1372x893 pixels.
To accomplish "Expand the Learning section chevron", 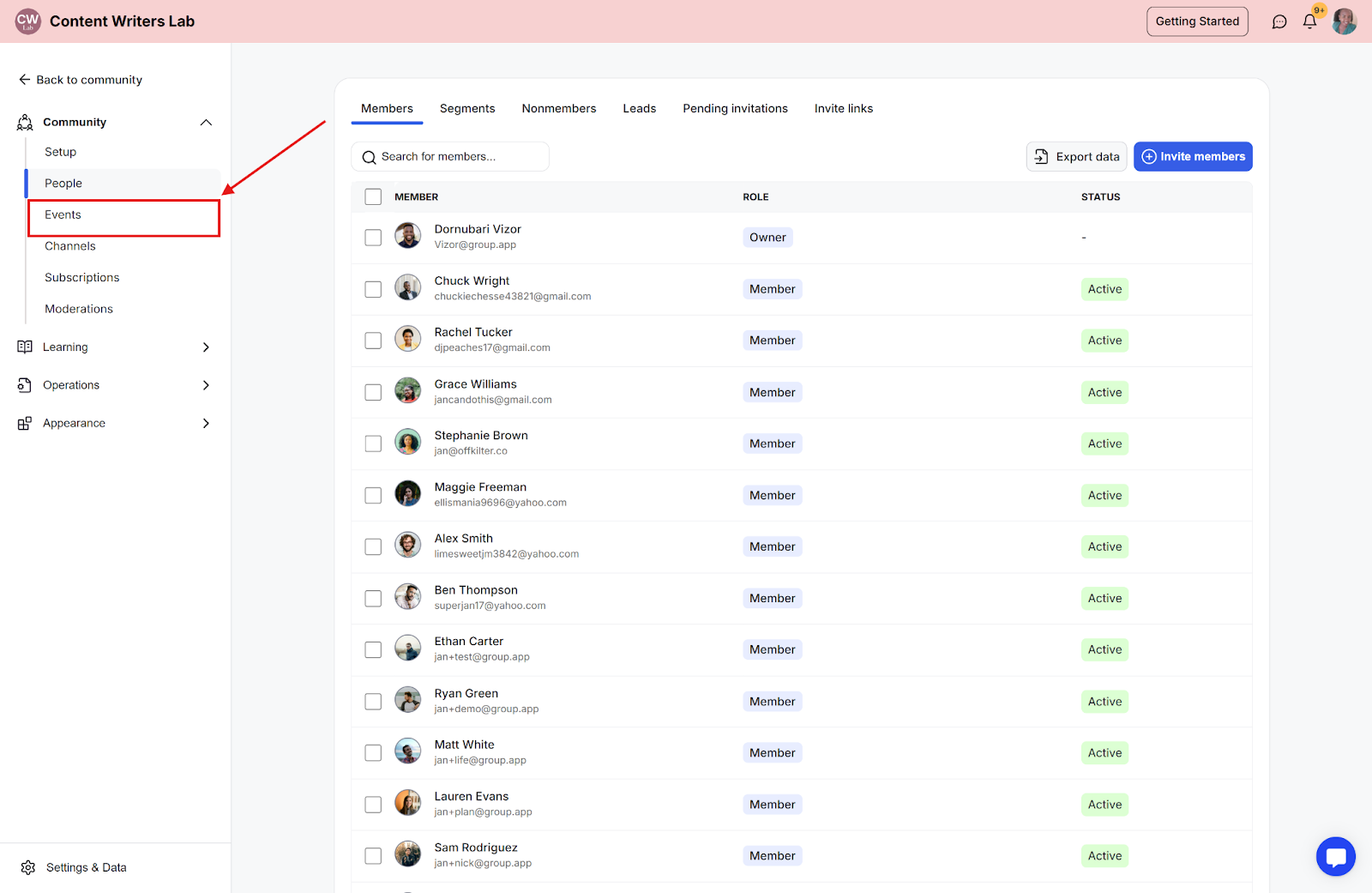I will 206,347.
